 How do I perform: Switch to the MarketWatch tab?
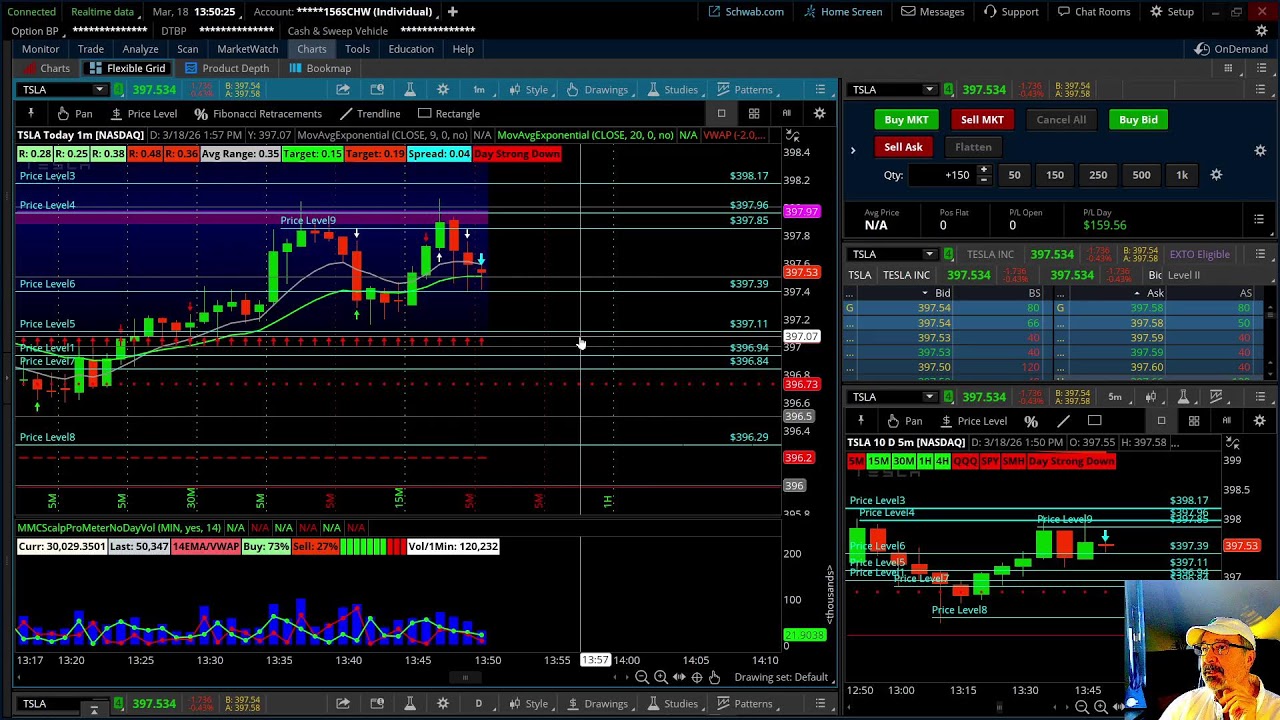click(248, 49)
